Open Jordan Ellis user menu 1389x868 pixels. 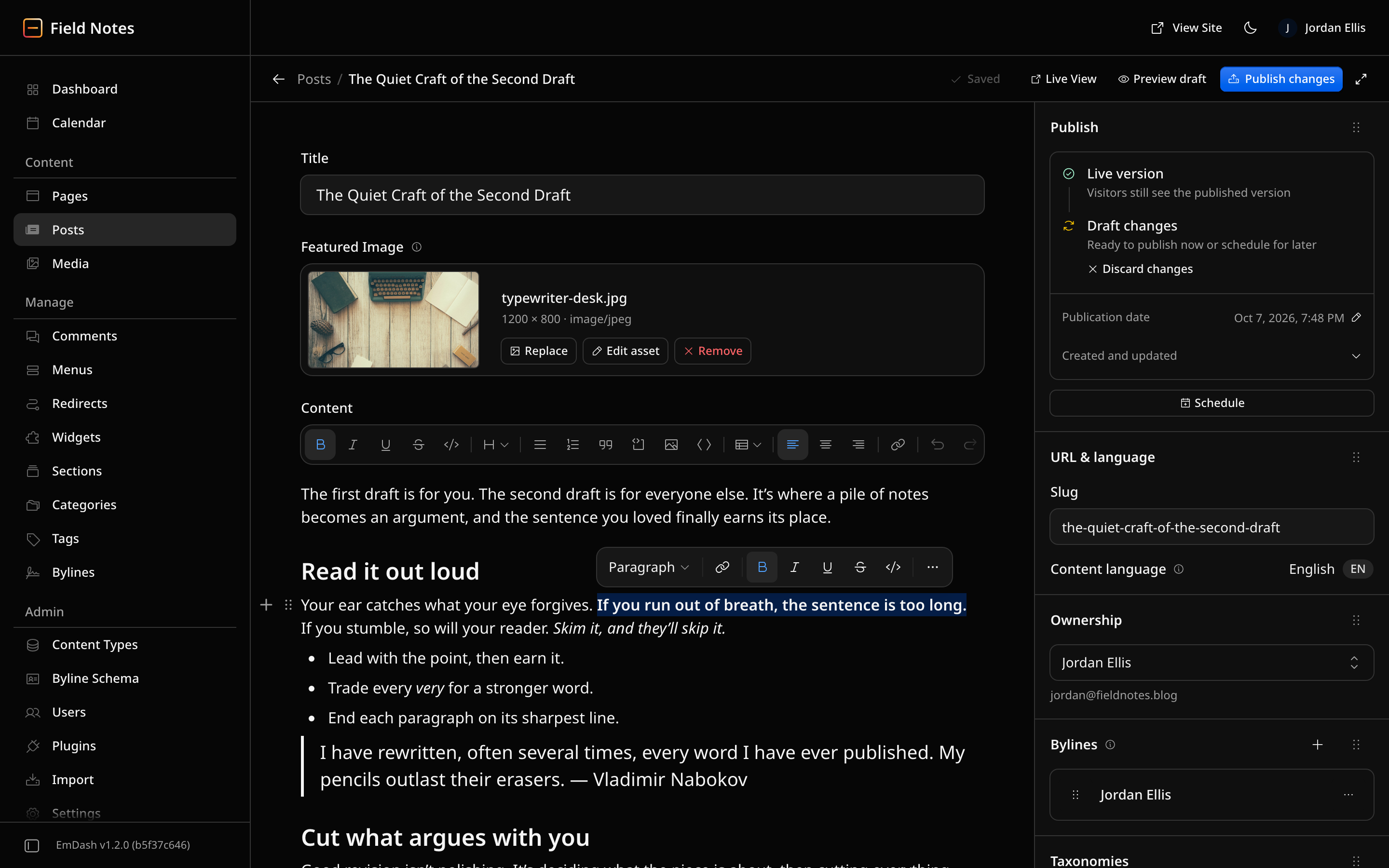[x=1322, y=27]
